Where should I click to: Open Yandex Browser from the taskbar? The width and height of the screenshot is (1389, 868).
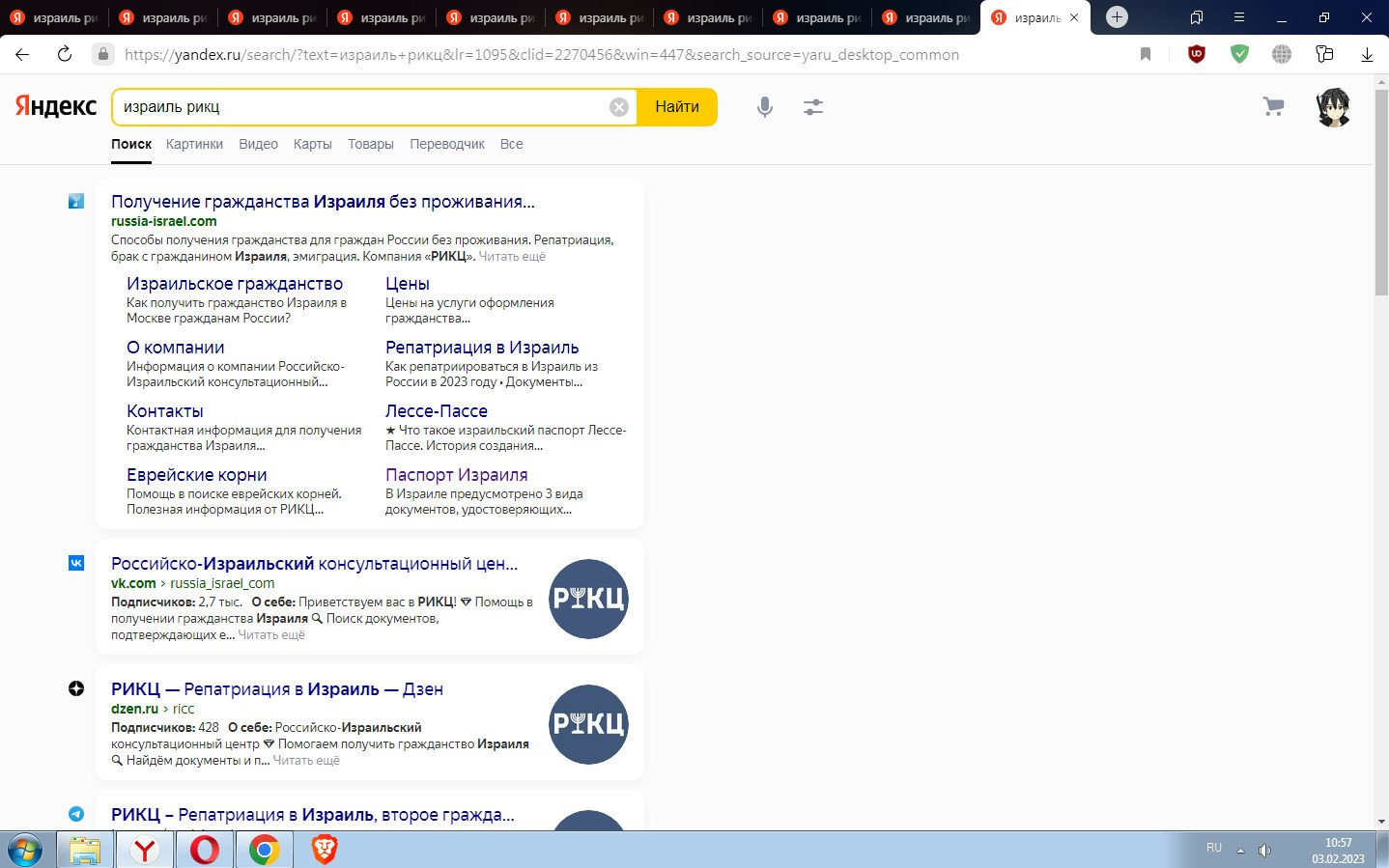145,850
